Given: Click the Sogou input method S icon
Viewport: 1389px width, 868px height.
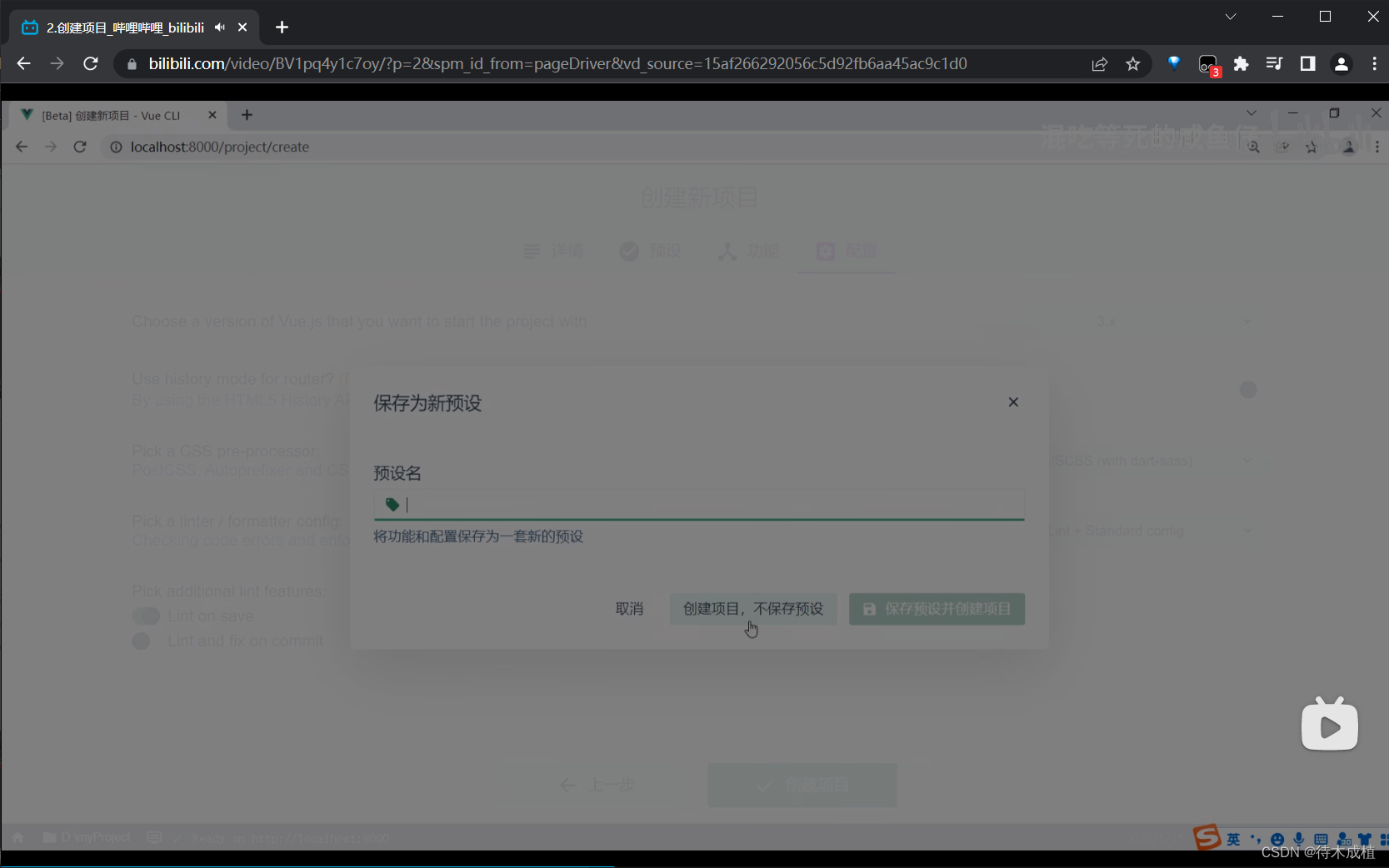Looking at the screenshot, I should tap(1207, 836).
